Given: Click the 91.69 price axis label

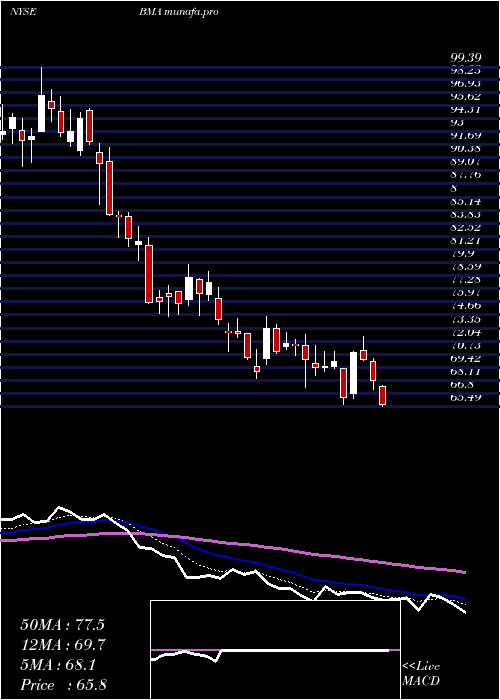Looking at the screenshot, I should point(466,135).
